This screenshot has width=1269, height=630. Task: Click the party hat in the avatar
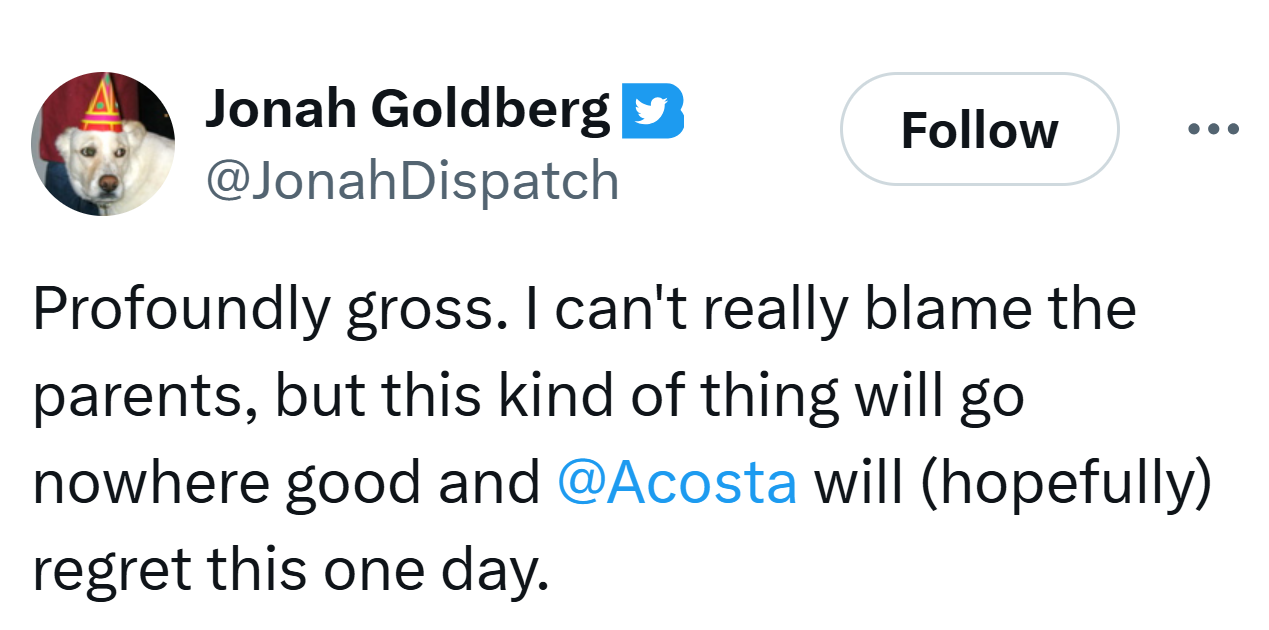102,105
